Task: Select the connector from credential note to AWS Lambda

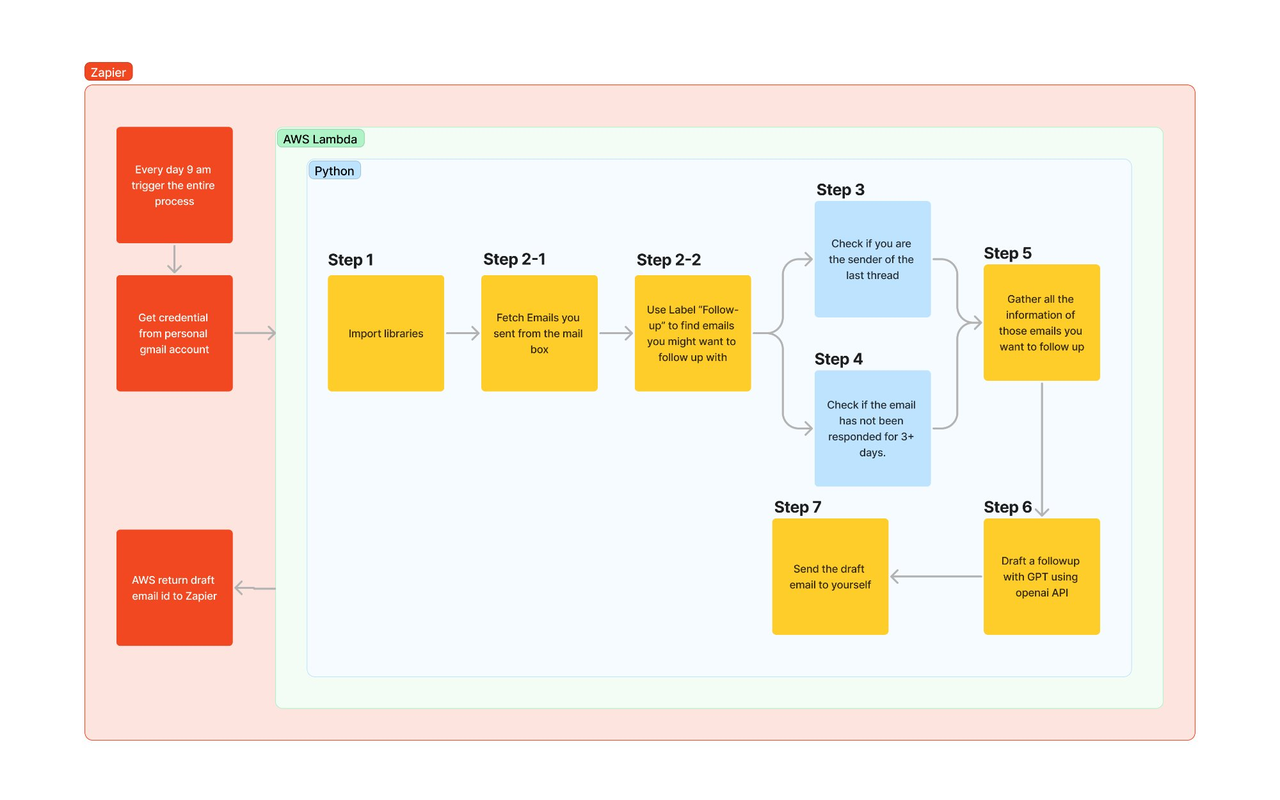Action: point(255,334)
